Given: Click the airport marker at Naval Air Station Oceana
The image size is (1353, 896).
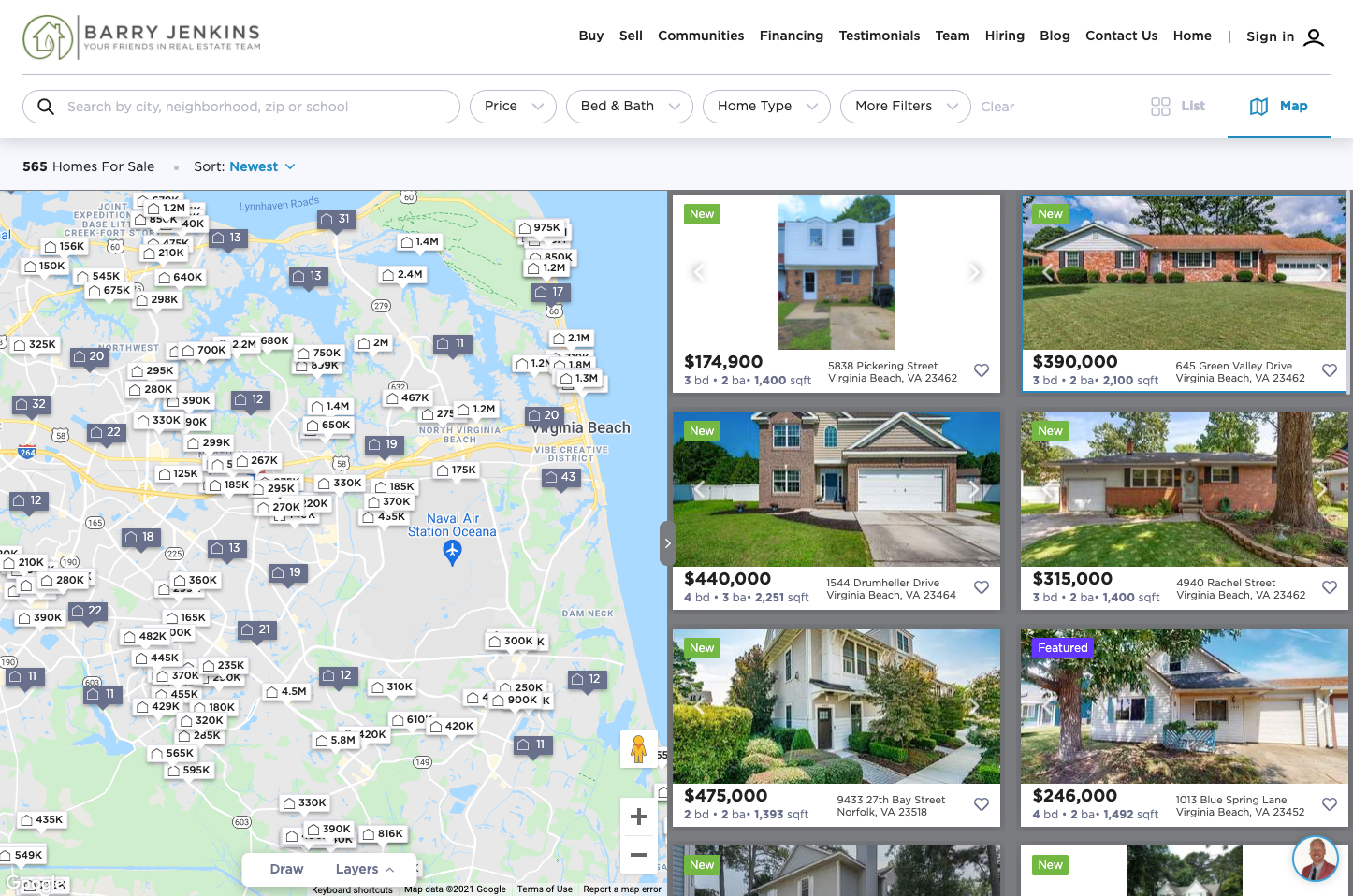Looking at the screenshot, I should click(x=452, y=553).
